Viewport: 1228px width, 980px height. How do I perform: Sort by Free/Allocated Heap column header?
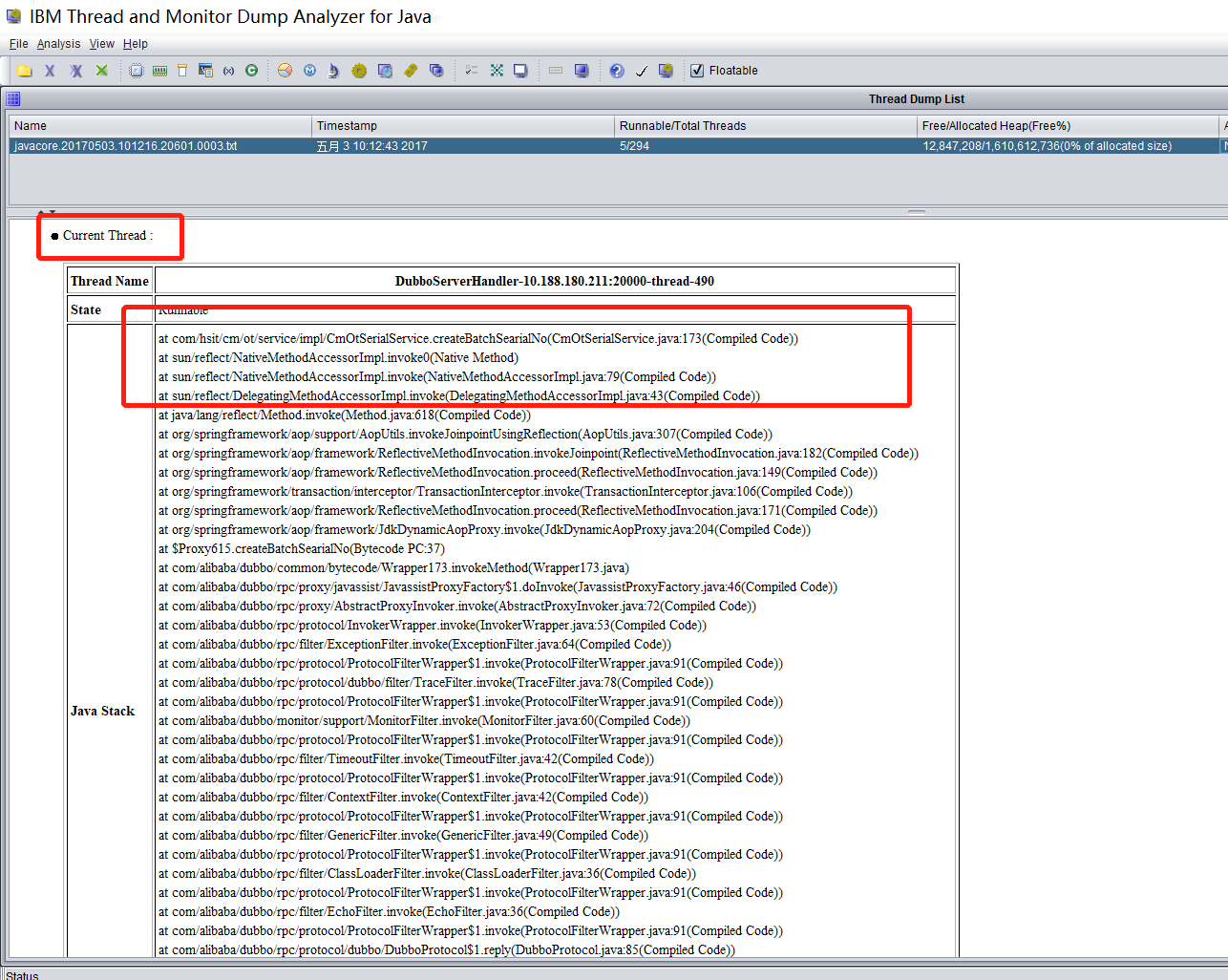pyautogui.click(x=1069, y=126)
